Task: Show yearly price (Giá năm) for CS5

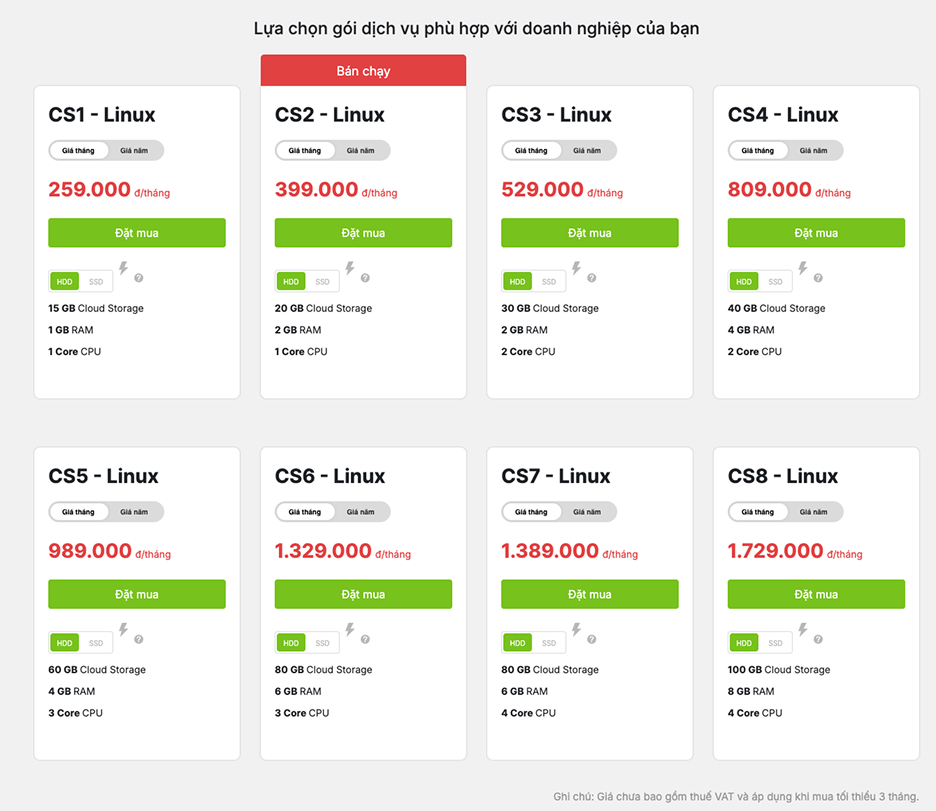Action: [x=134, y=512]
